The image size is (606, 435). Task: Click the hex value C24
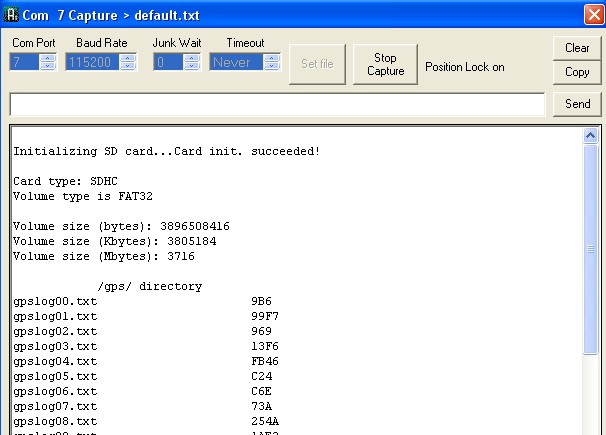pyautogui.click(x=261, y=376)
